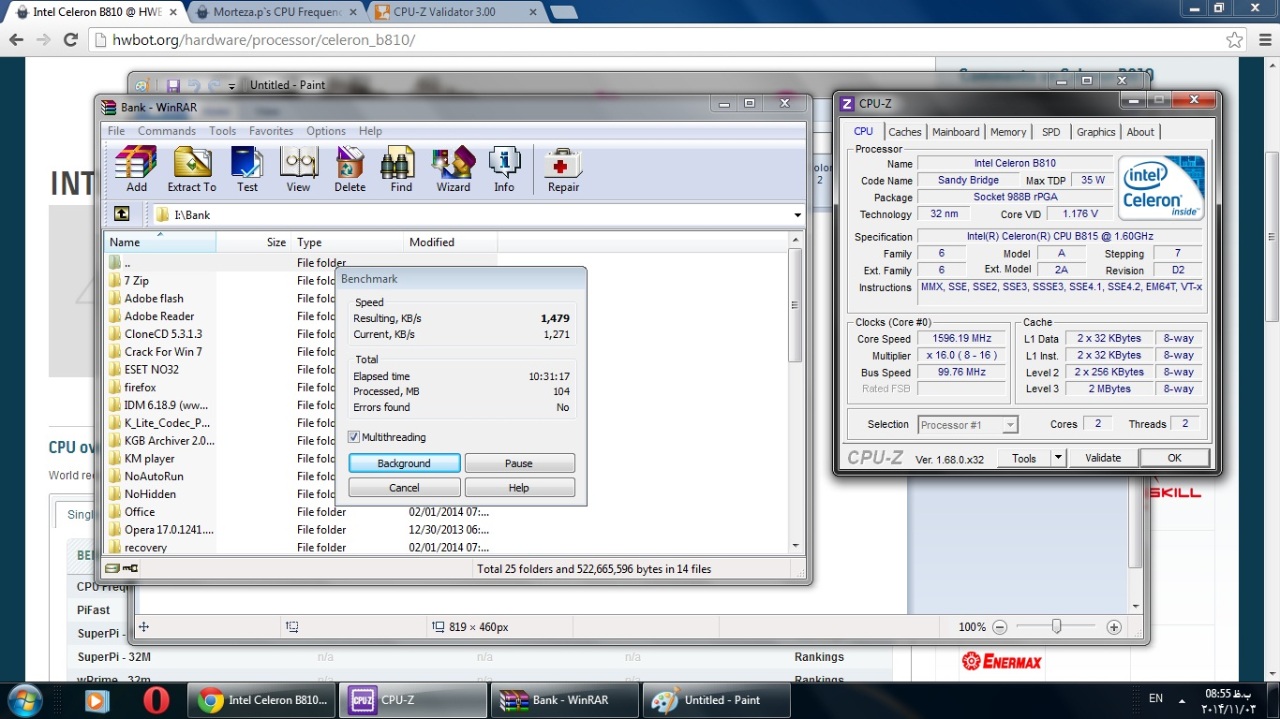Image resolution: width=1280 pixels, height=719 pixels.
Task: Switch to CPU-Z Mainboard tab
Action: [x=956, y=132]
